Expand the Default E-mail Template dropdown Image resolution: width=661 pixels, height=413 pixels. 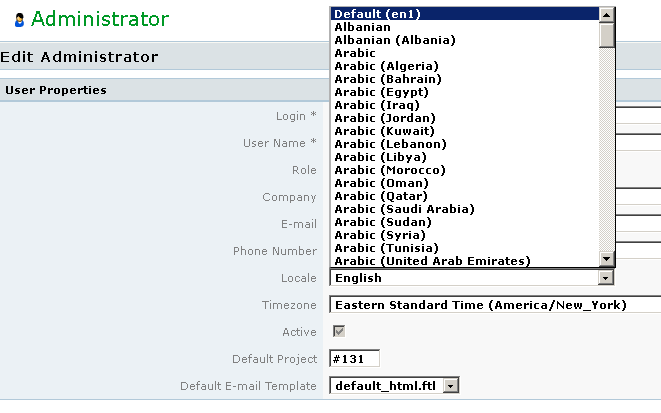(x=451, y=386)
